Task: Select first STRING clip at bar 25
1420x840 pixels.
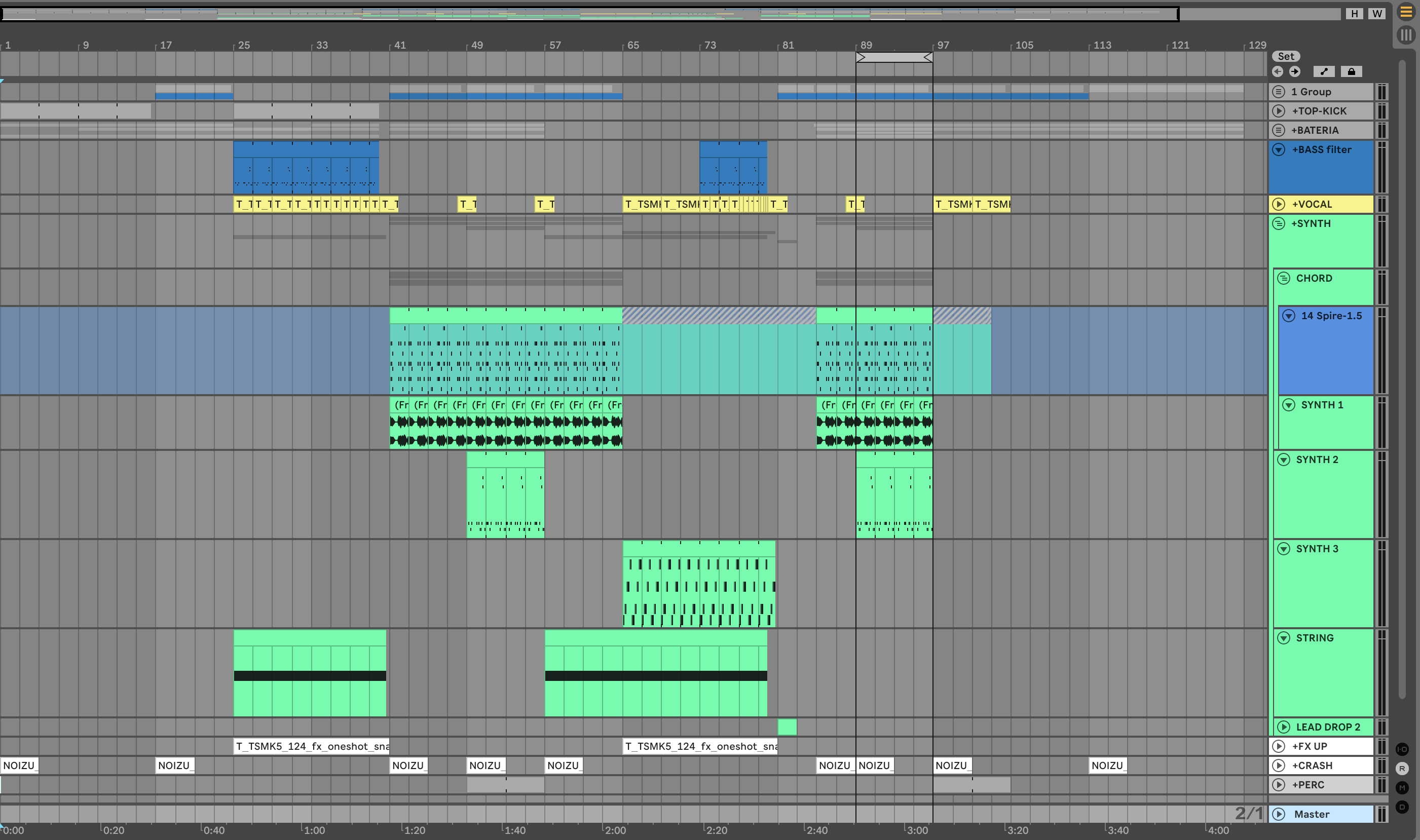Action: 310,673
